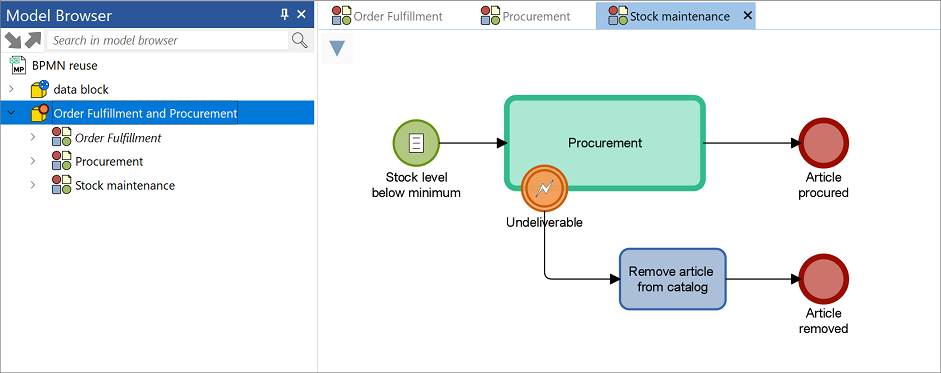Select the Article procured end event
941x373 pixels.
823,143
